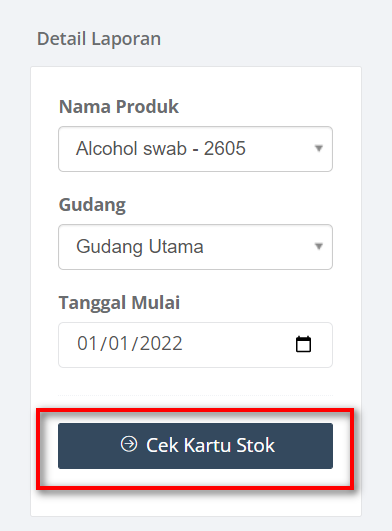Select the second 01 date segment

119,343
